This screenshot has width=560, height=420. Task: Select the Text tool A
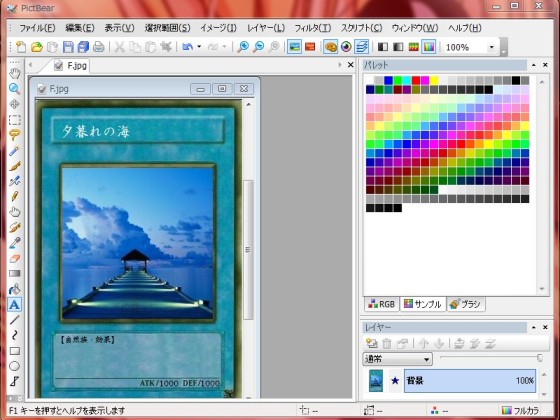tap(14, 305)
